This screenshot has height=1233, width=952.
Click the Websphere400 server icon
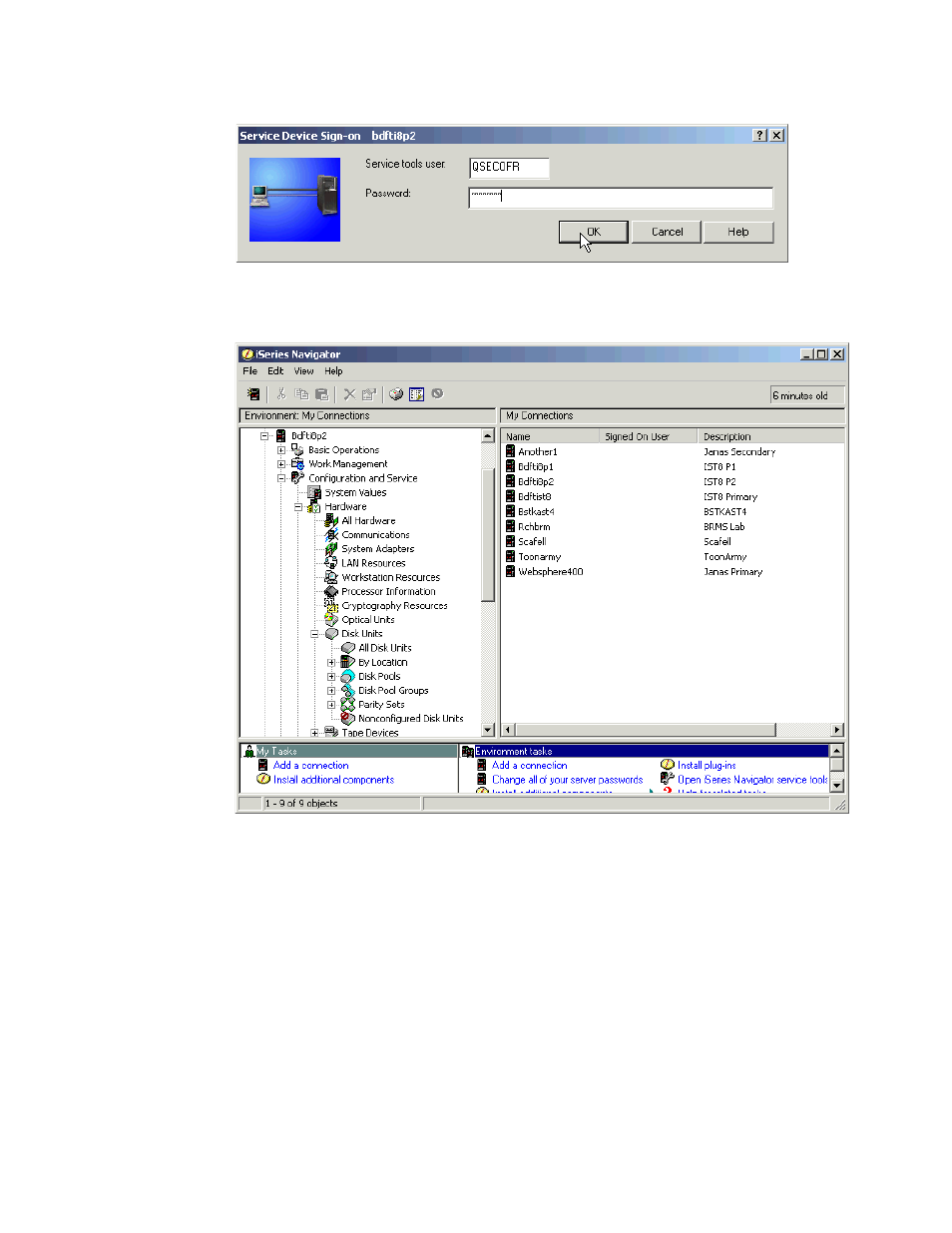510,572
